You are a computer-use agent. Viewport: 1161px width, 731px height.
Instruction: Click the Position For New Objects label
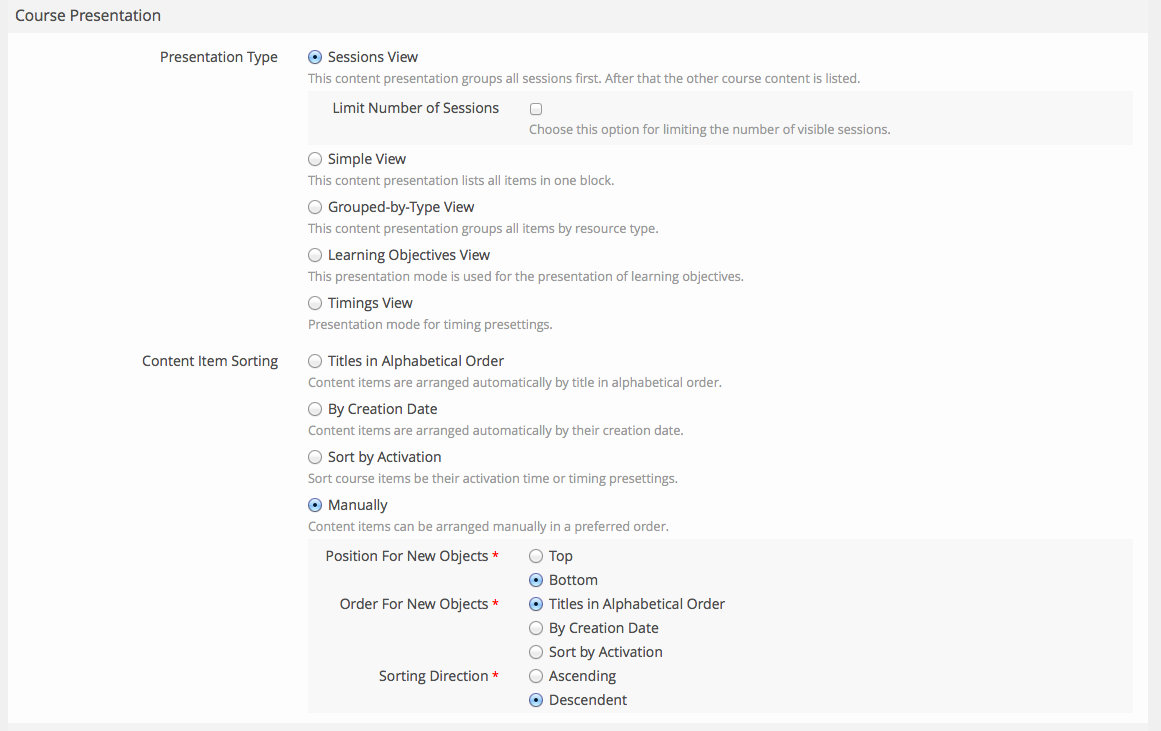tap(407, 556)
